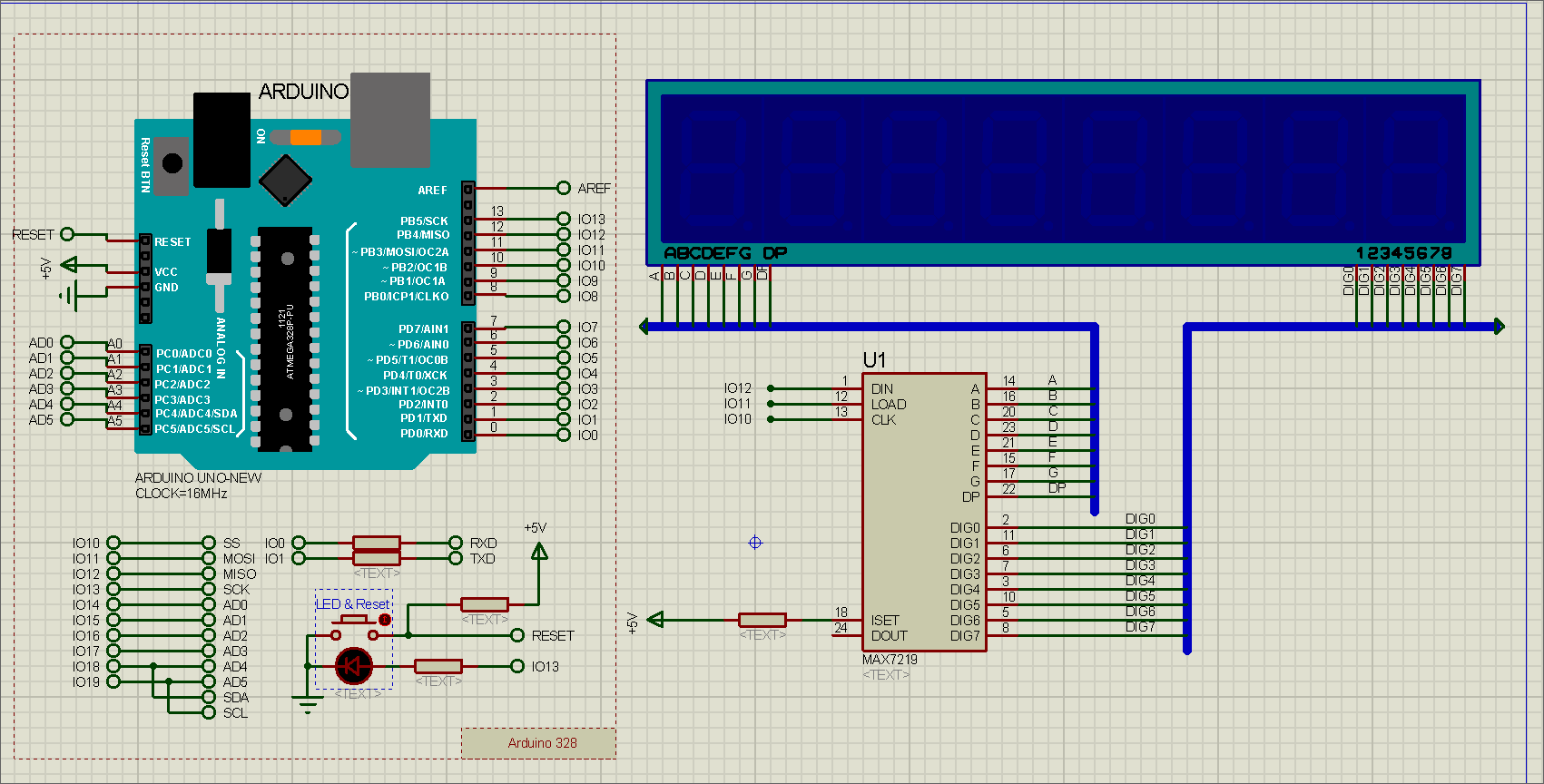Select the +5V arrow above the pull-up resistor

tap(539, 551)
